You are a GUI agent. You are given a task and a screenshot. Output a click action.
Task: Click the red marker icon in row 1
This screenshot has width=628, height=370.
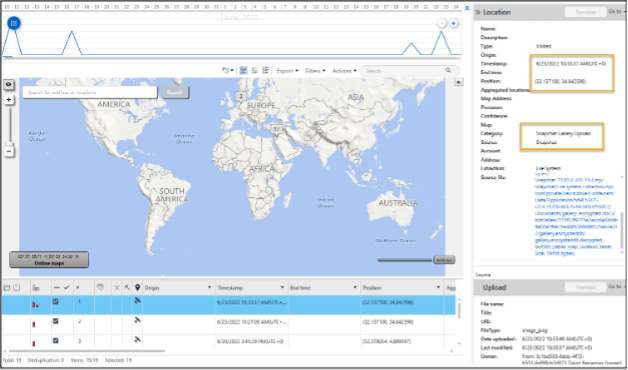point(35,305)
